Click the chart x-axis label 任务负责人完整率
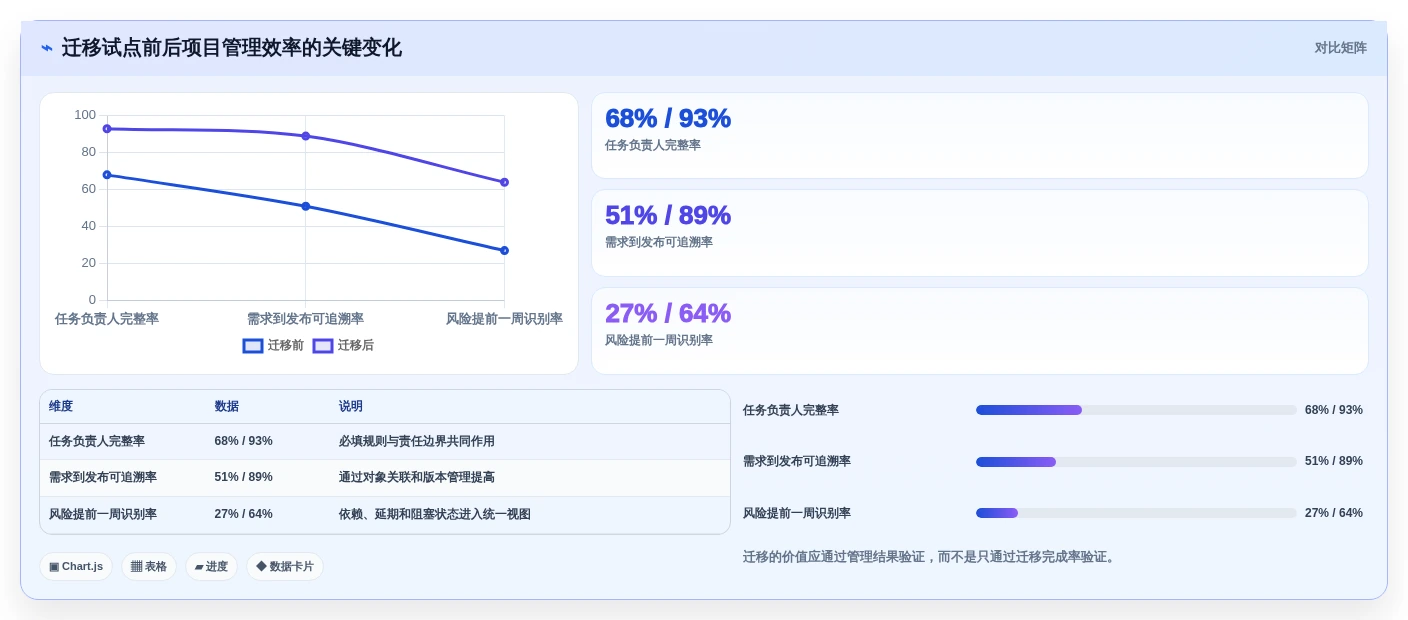 [x=107, y=319]
